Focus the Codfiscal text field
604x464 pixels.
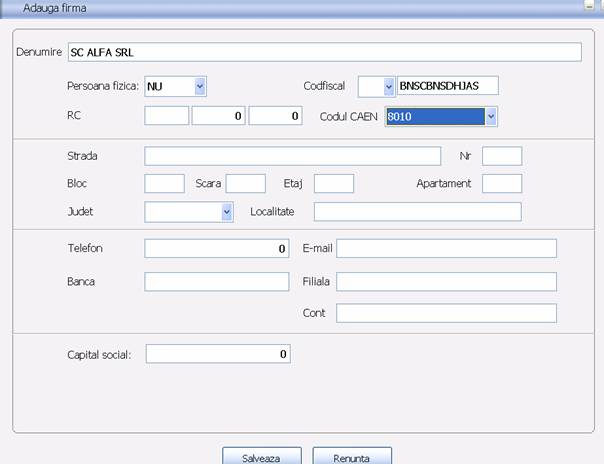[x=447, y=87]
